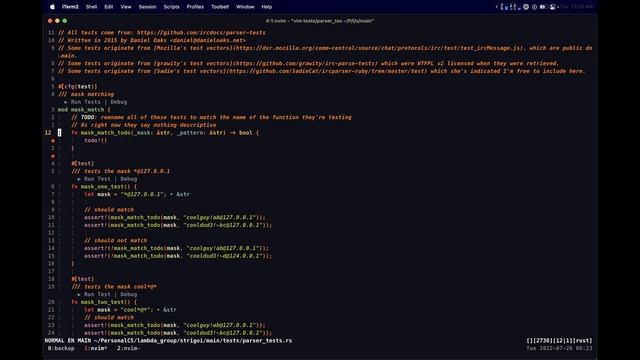Click the iTerm2 window title text

(x=320, y=20)
